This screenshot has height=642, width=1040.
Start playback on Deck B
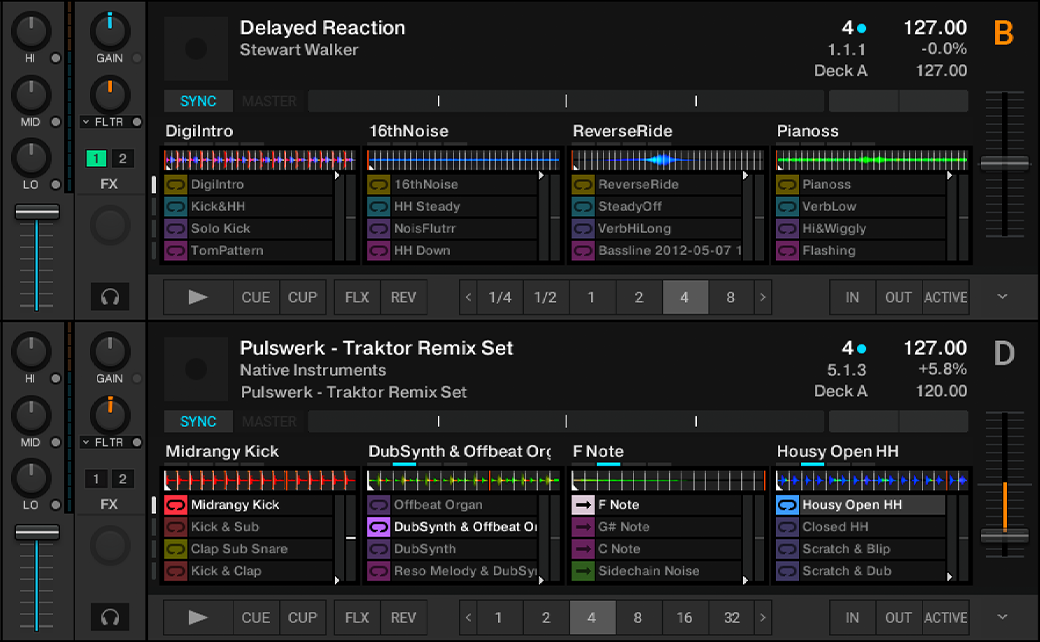pos(198,297)
